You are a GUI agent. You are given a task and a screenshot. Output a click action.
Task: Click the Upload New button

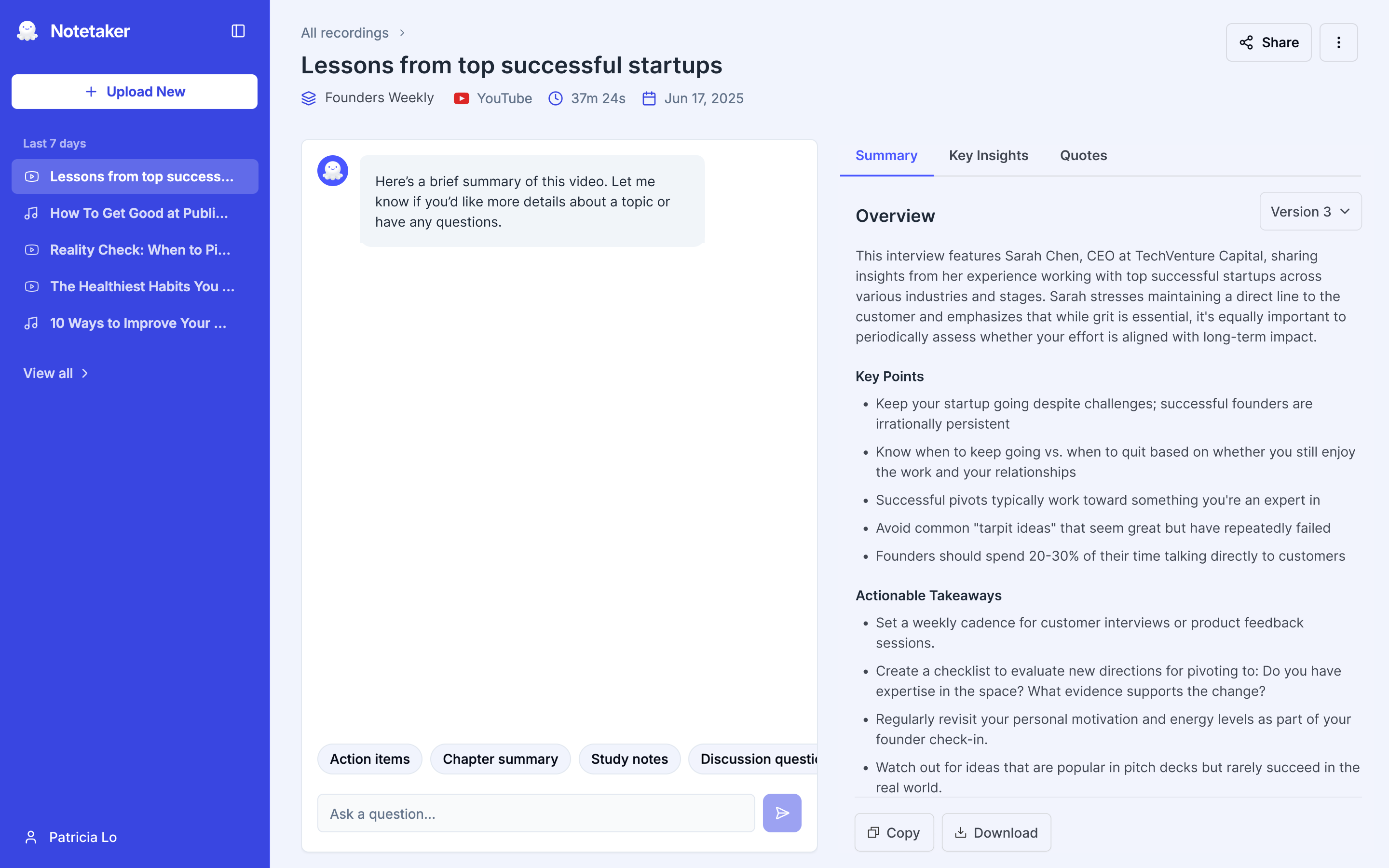click(134, 91)
